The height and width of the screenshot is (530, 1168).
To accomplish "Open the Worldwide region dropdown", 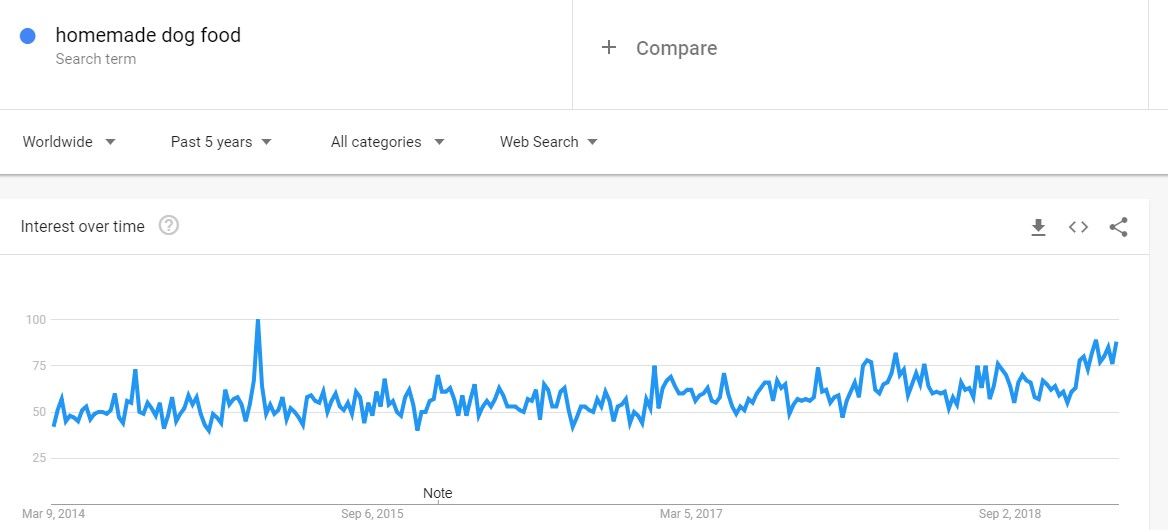I will [x=69, y=141].
